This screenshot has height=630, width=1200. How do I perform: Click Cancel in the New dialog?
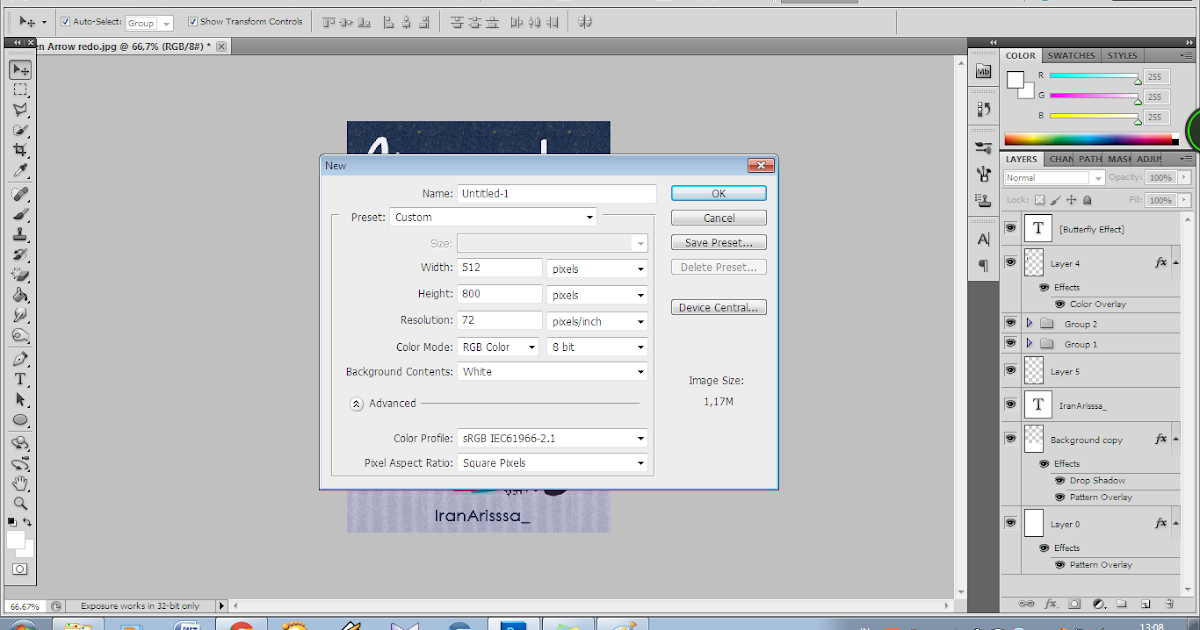[719, 218]
